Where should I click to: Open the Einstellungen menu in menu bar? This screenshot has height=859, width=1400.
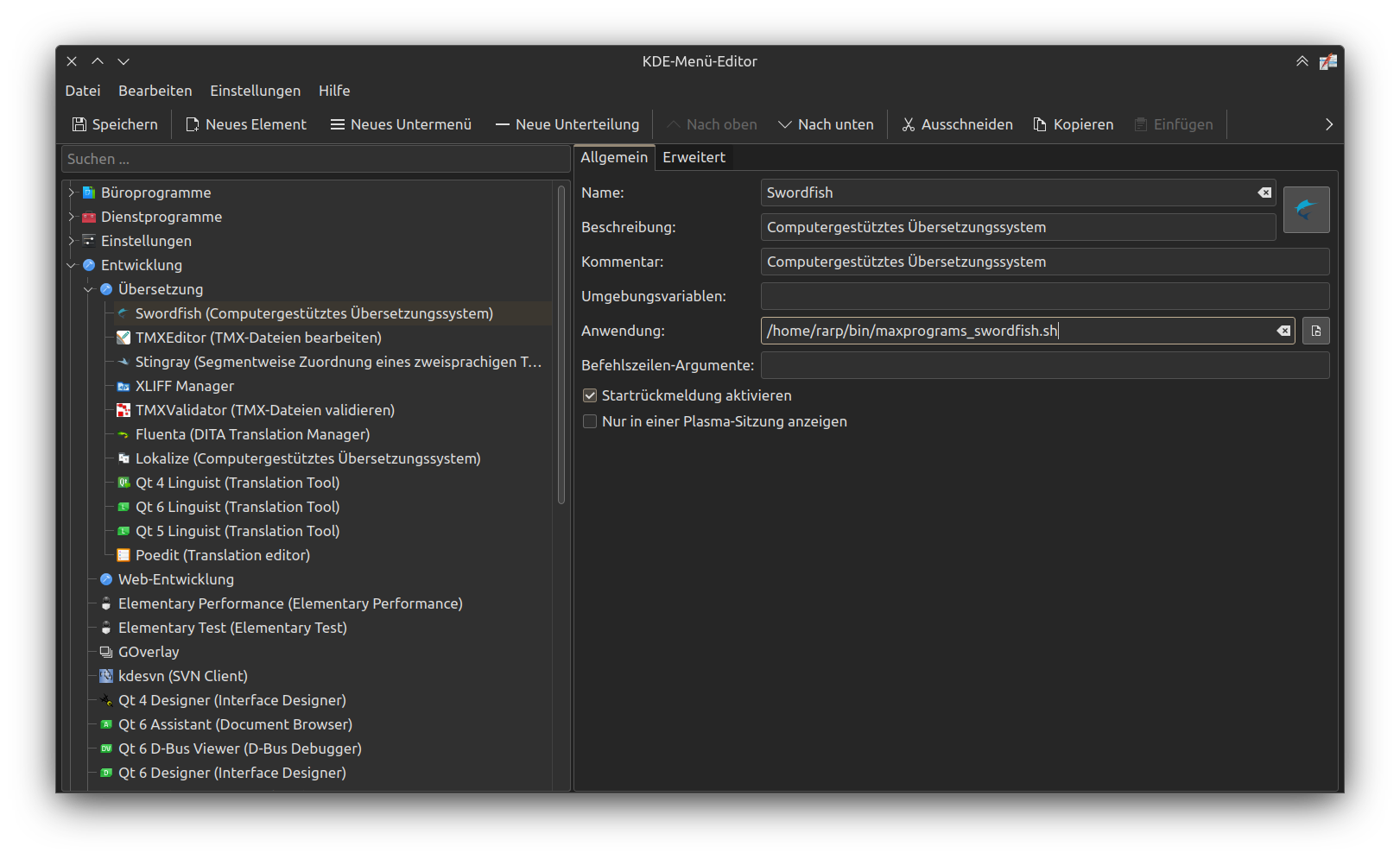point(255,91)
